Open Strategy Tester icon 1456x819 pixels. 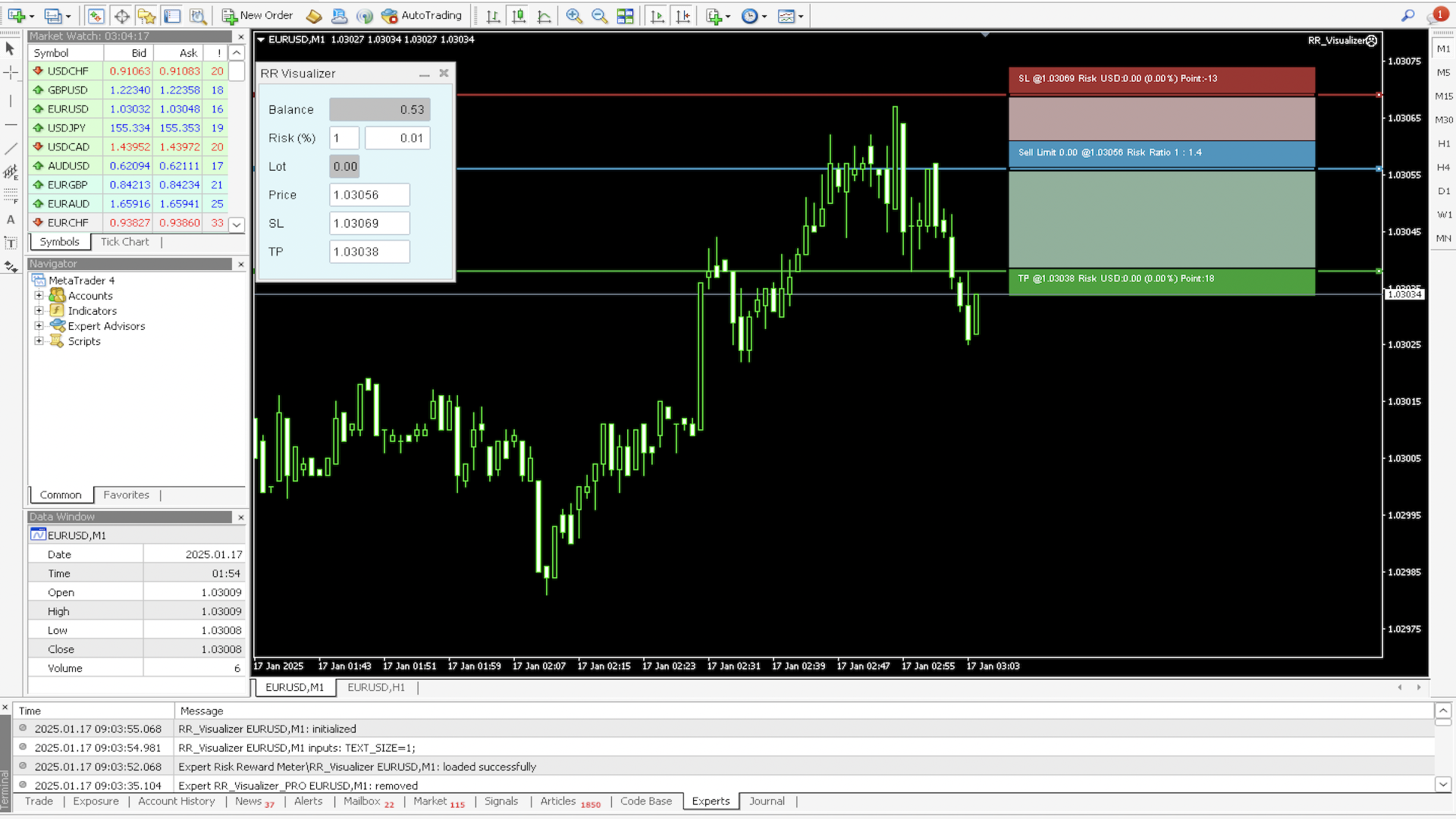click(x=198, y=15)
